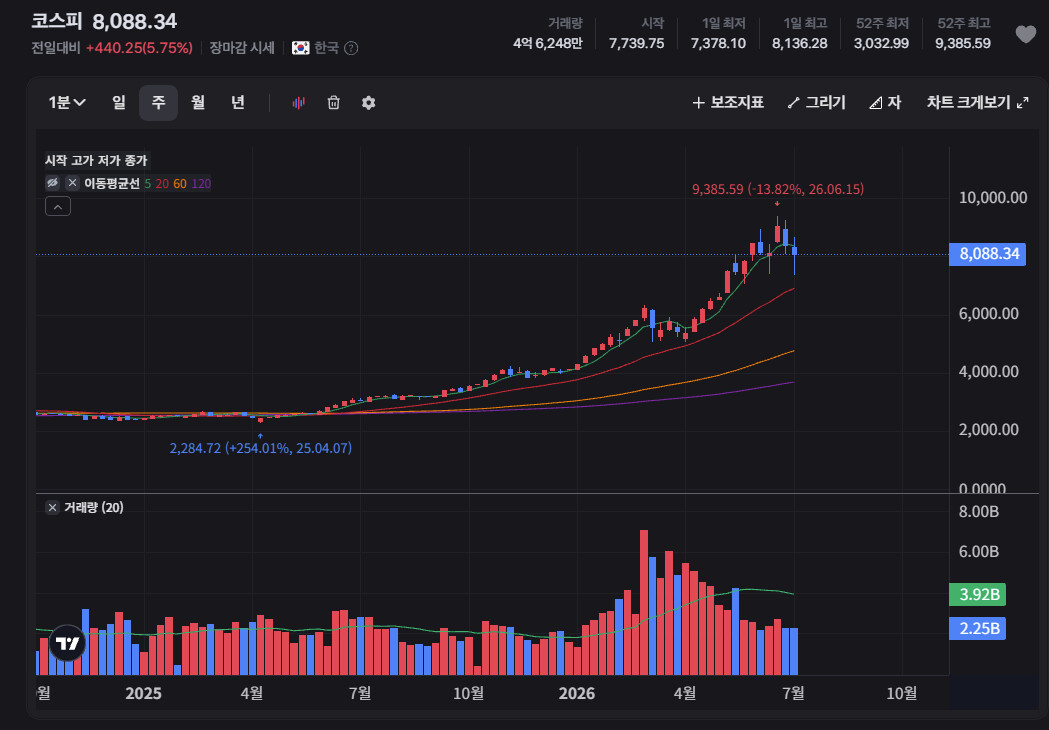1049x730 pixels.
Task: Click the TradingView logo badge
Action: pyautogui.click(x=67, y=643)
